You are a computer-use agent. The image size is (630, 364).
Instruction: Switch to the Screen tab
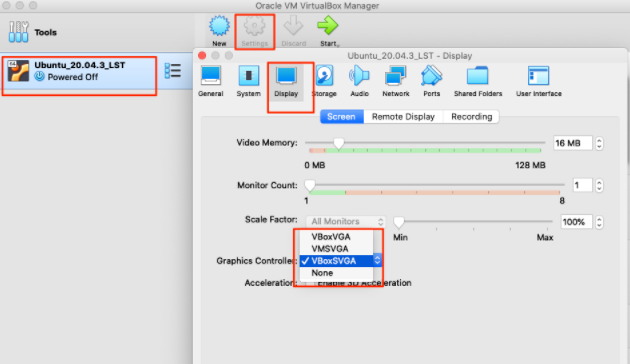(x=341, y=117)
